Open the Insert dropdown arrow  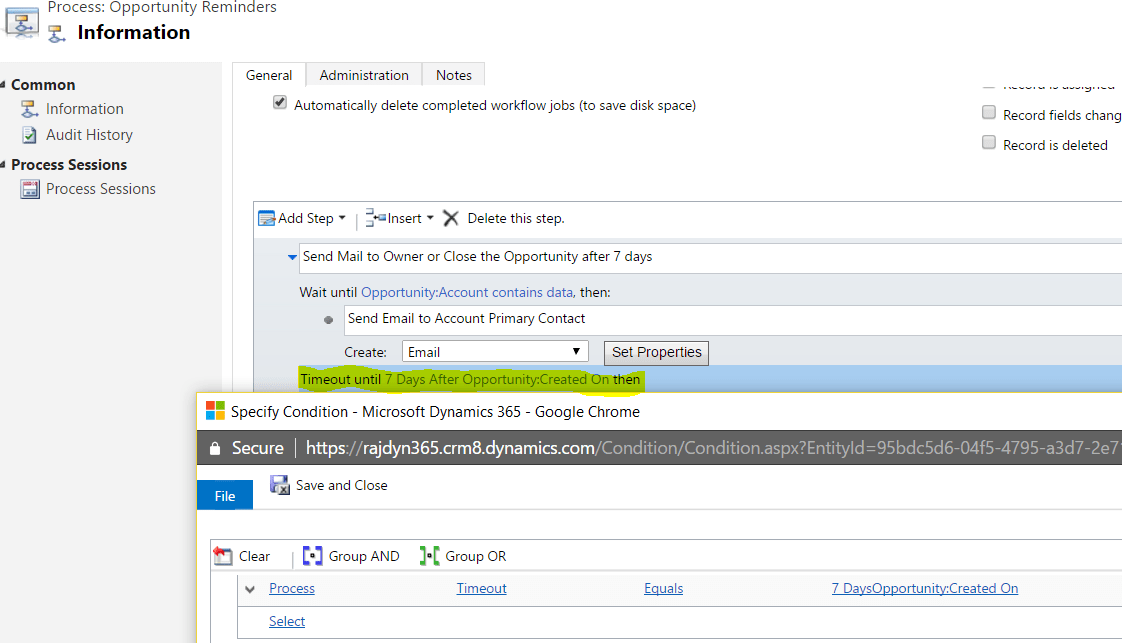430,218
